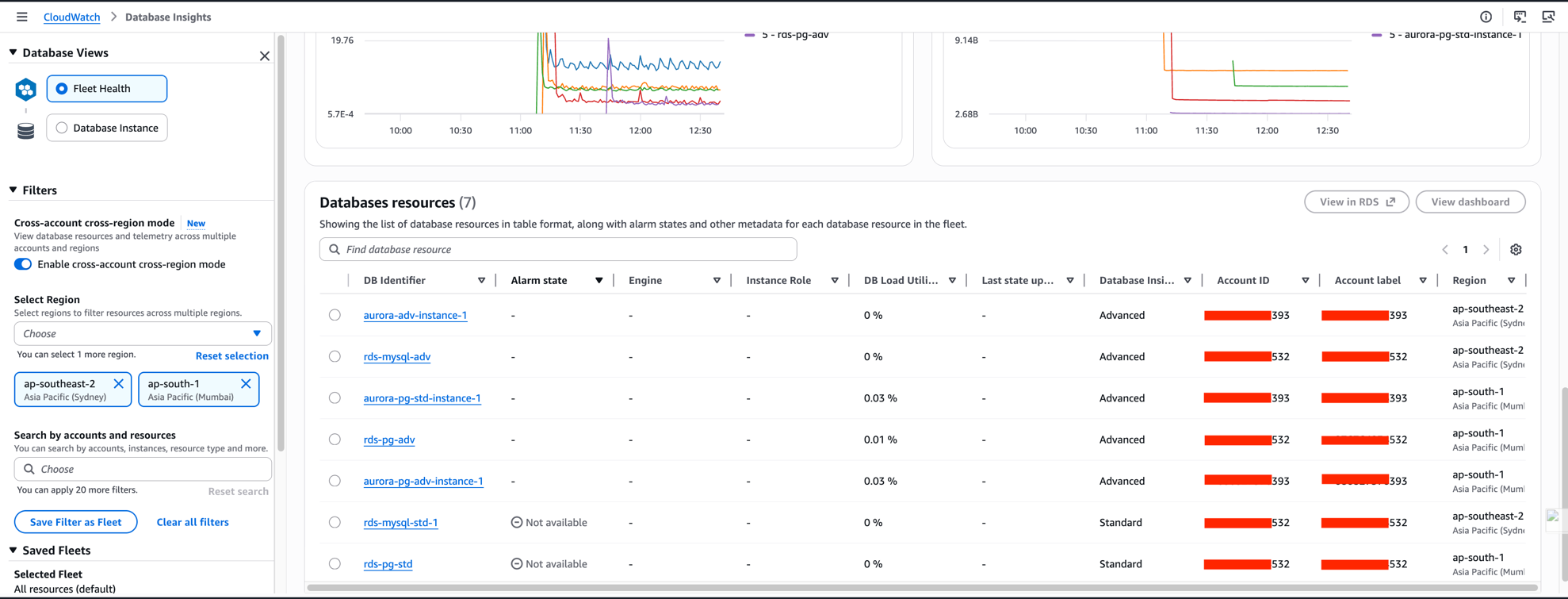Remove the ap-south-1 region filter

tap(246, 383)
